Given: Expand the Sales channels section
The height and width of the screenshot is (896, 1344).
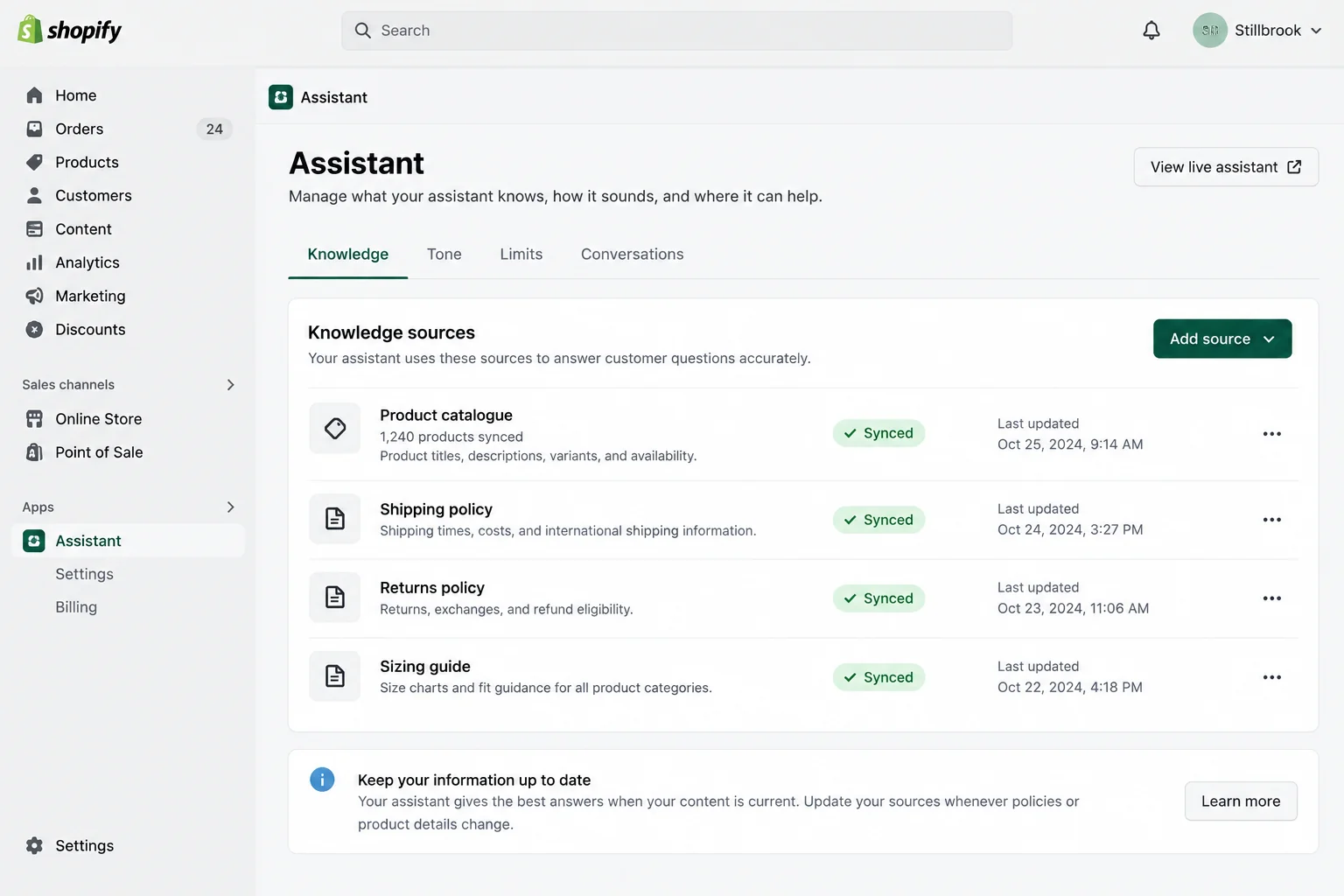Looking at the screenshot, I should 230,385.
